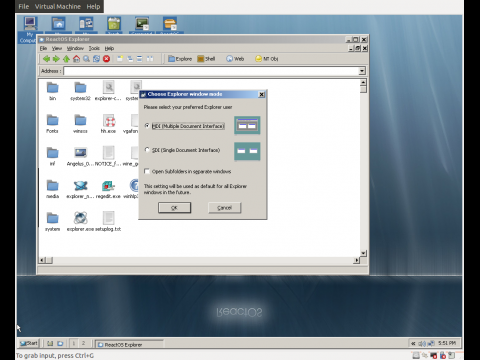Select the NOTICE file icon
Viewport: 480px width, 360px height.
pyautogui.click(x=108, y=153)
